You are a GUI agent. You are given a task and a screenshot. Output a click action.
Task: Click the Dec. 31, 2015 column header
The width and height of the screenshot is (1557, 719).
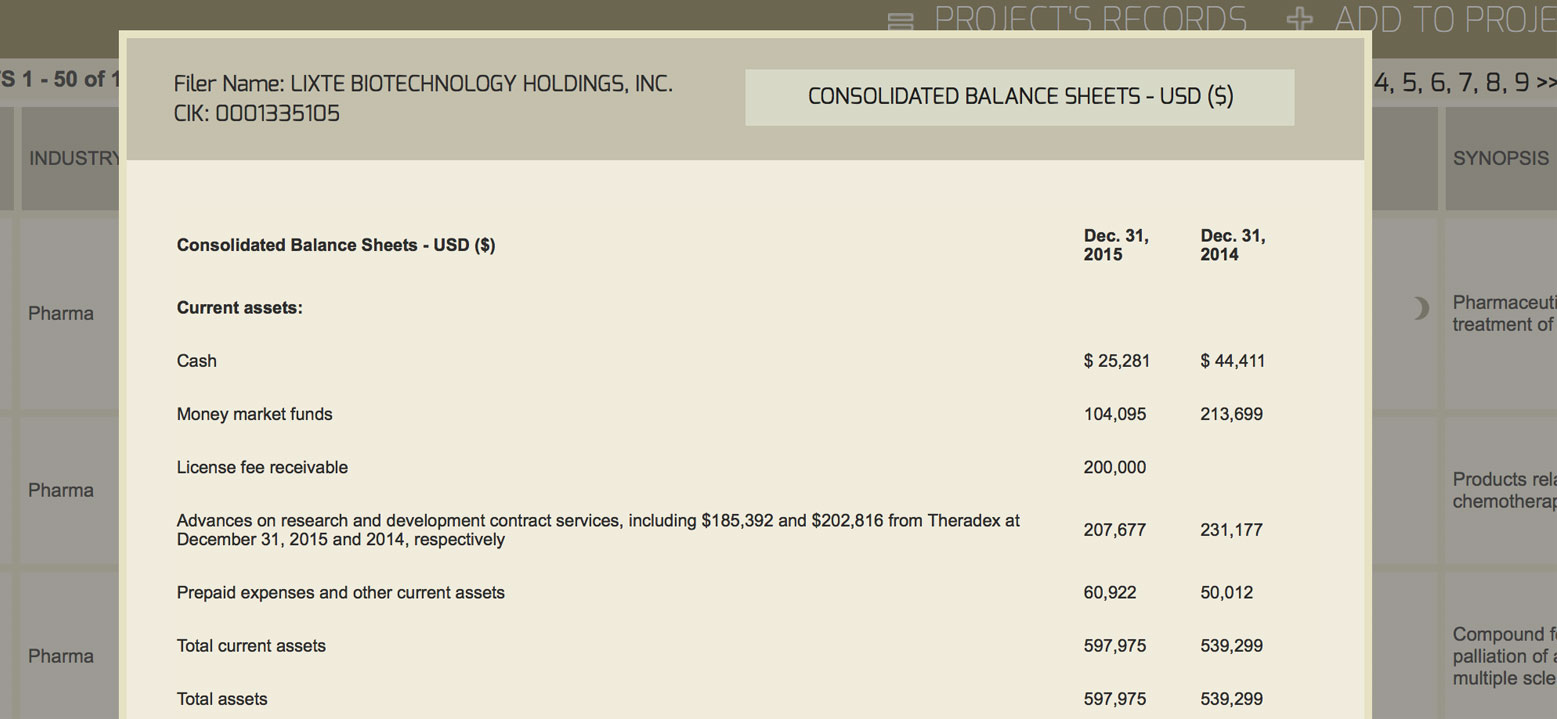[1116, 245]
